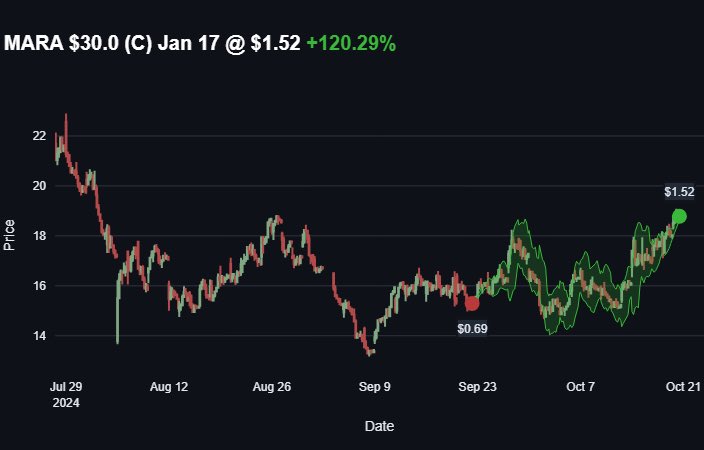Click the Aug 12 date axis label

click(169, 387)
